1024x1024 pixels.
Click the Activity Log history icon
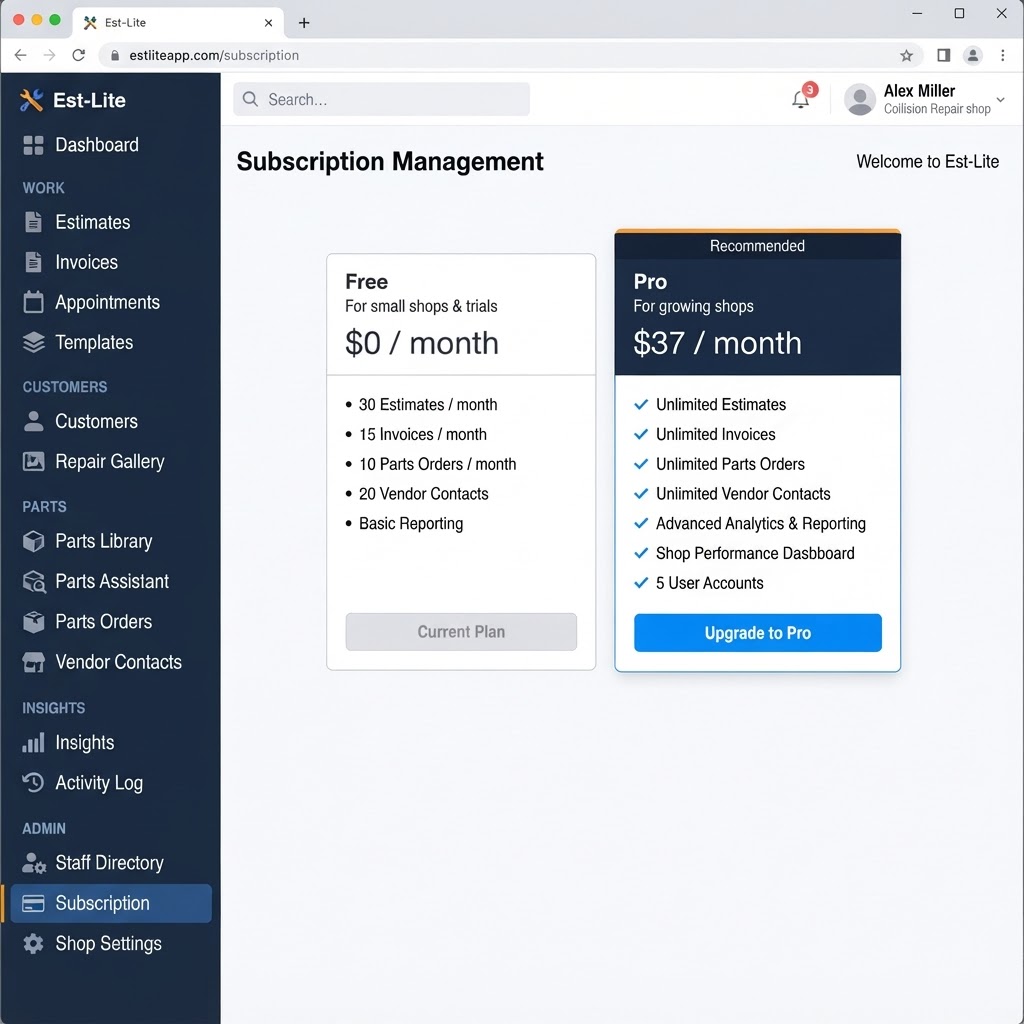[x=33, y=782]
